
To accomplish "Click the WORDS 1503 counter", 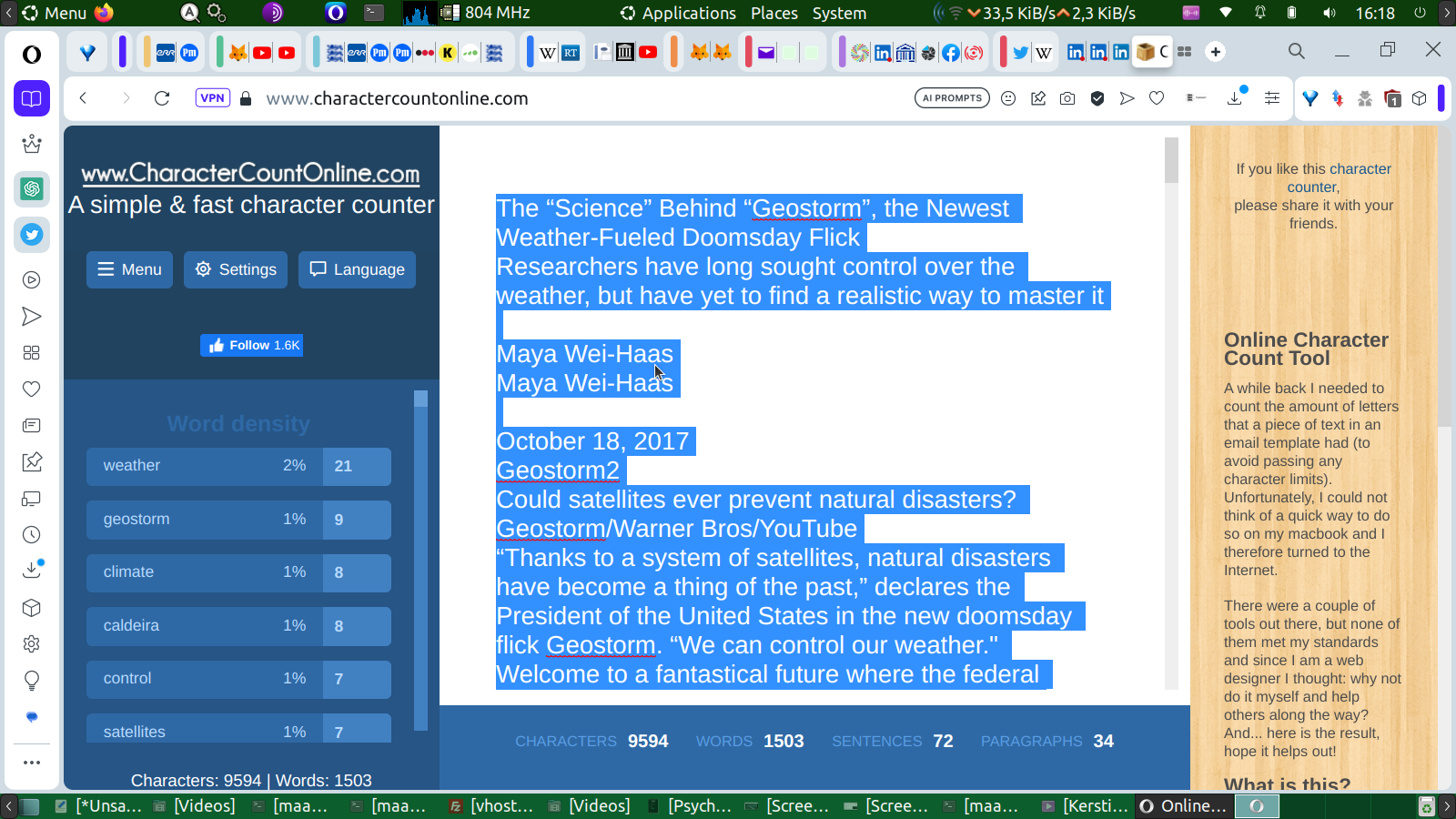I will pos(750,741).
